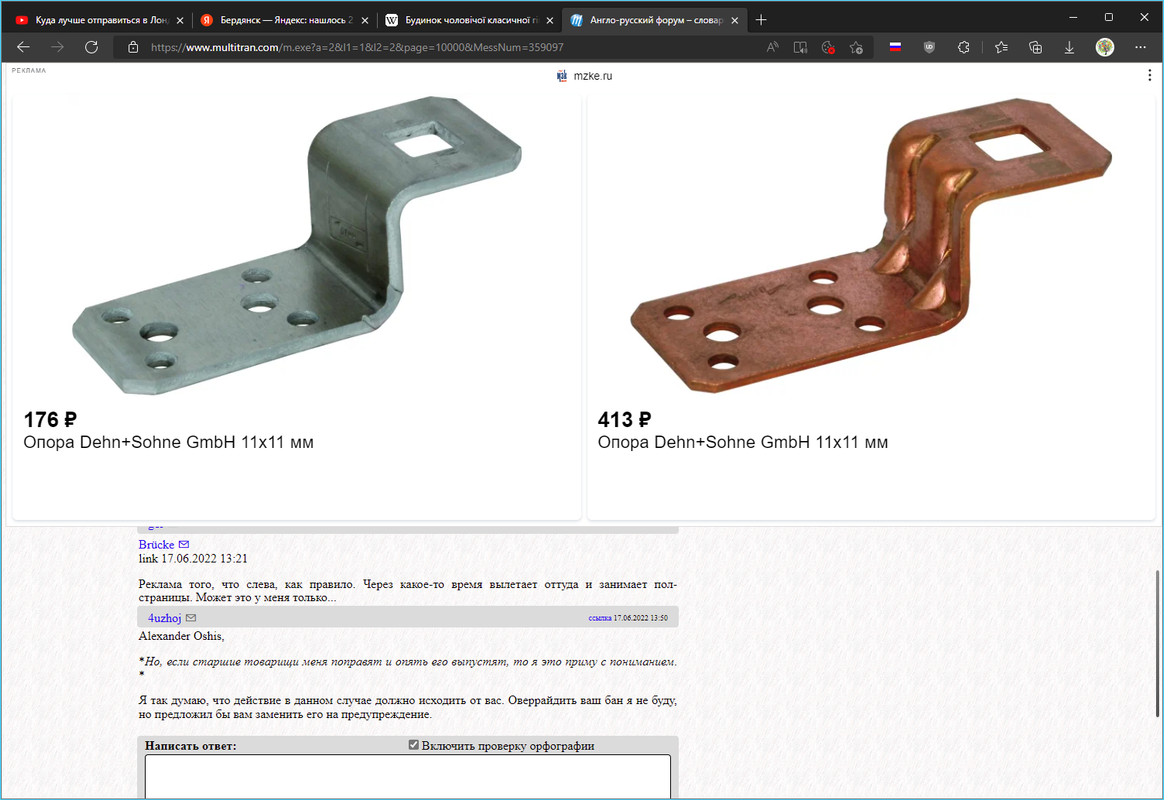This screenshot has width=1164, height=800.
Task: Click the 413 ₽ price text
Action: click(624, 420)
